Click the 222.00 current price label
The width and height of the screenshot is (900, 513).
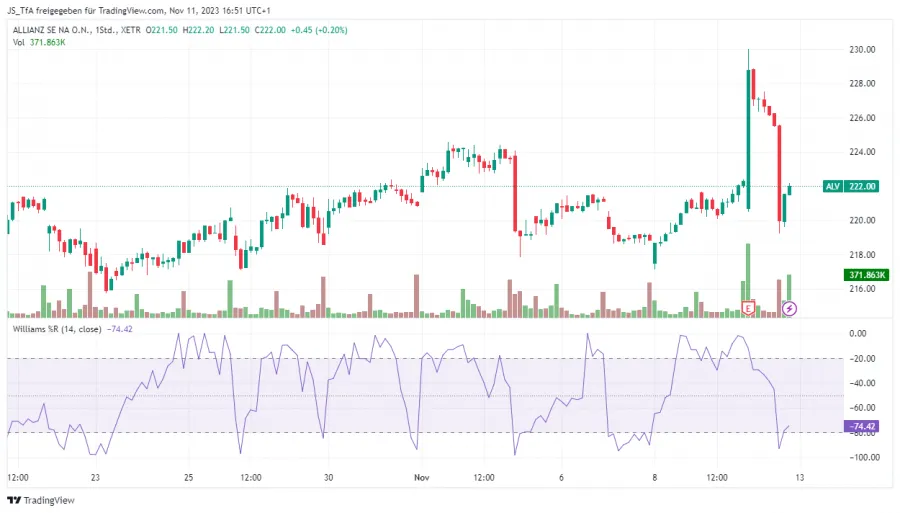tap(862, 186)
